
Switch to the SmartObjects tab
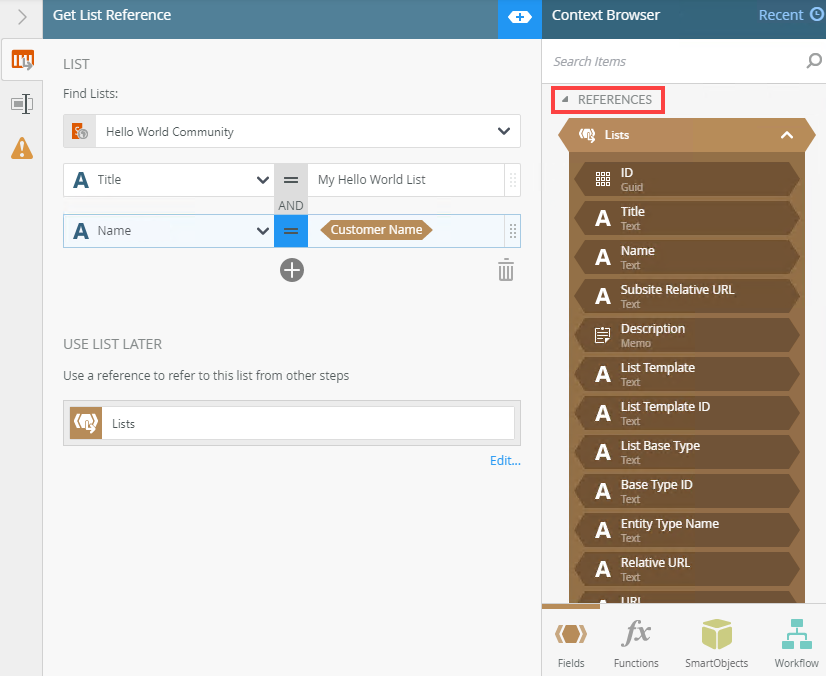(x=716, y=643)
